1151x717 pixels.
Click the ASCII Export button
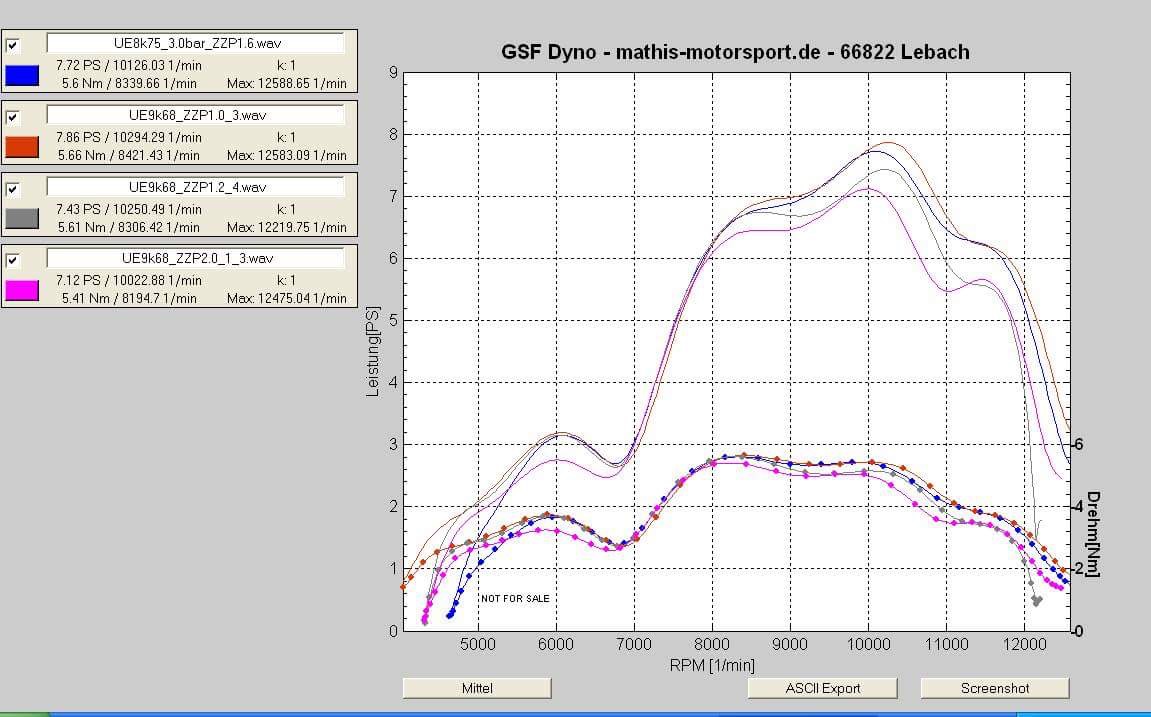point(822,688)
